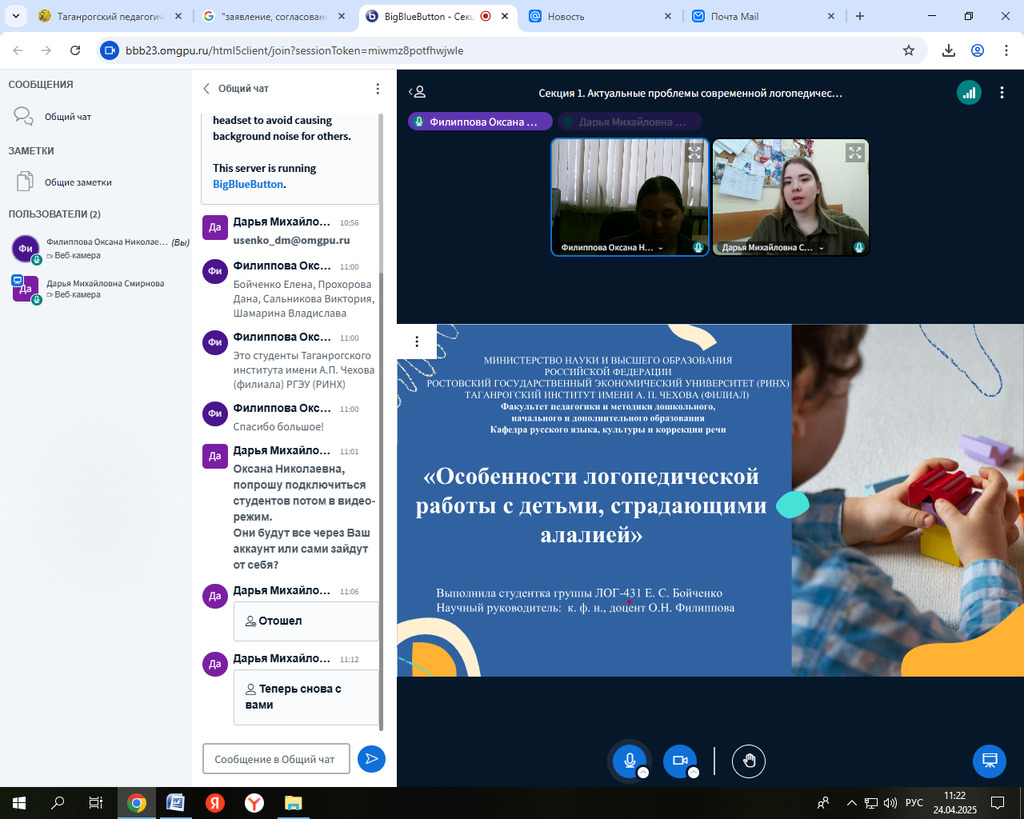Open connection status signal icon
Screen dimensions: 1024x819
tap(968, 93)
